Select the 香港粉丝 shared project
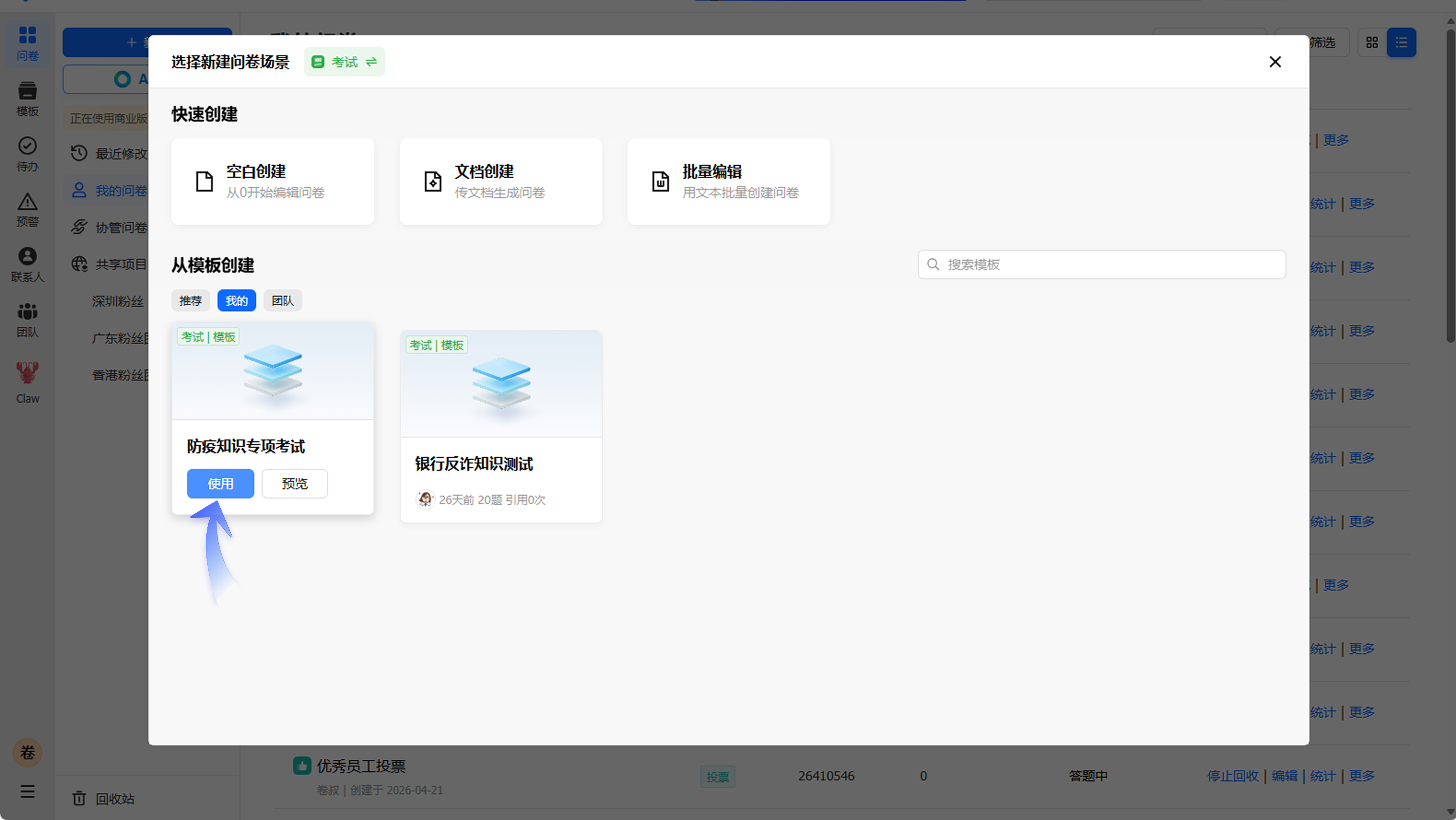1456x820 pixels. click(x=120, y=375)
